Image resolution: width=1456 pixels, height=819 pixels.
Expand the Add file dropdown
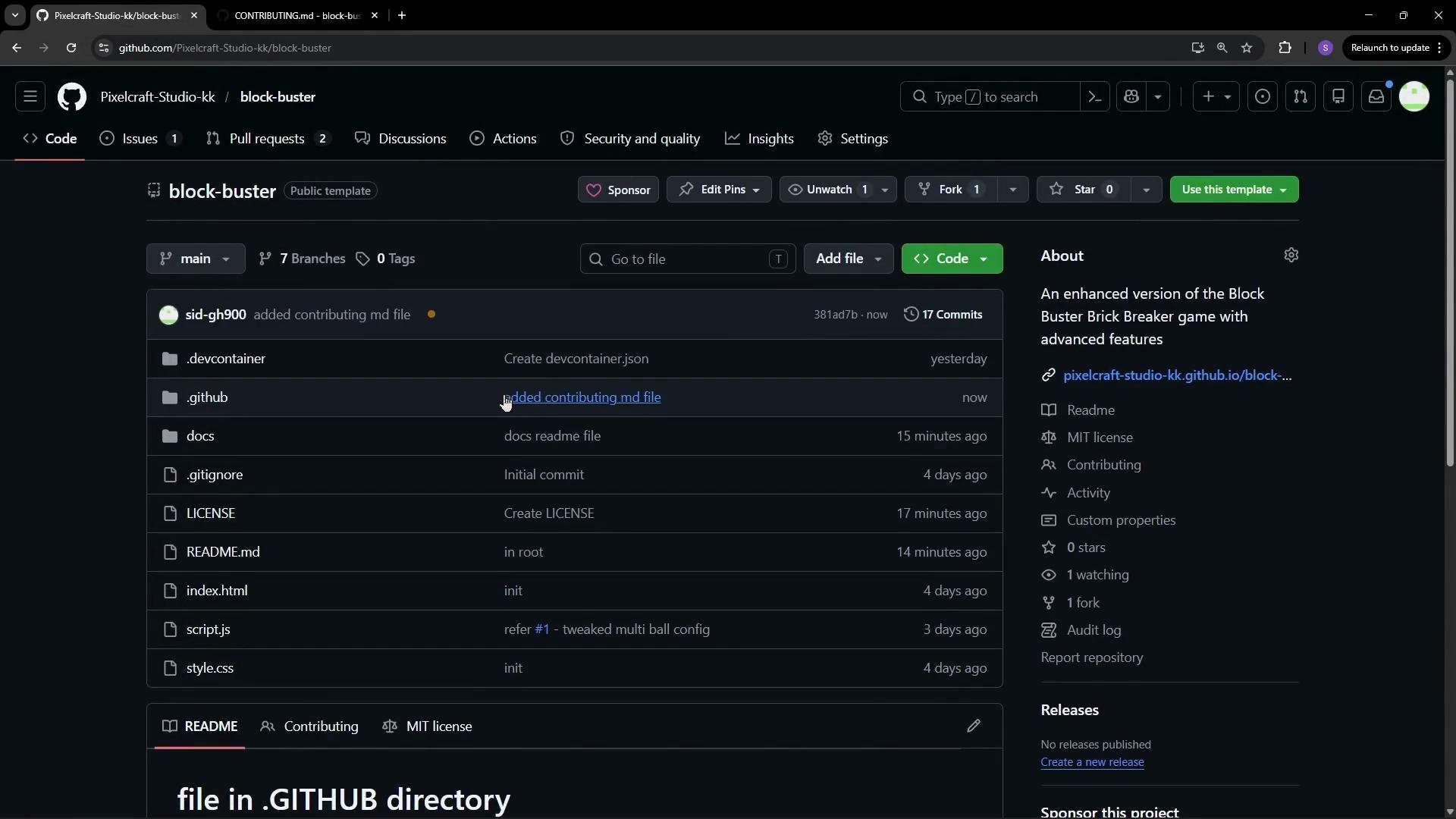pyautogui.click(x=849, y=259)
